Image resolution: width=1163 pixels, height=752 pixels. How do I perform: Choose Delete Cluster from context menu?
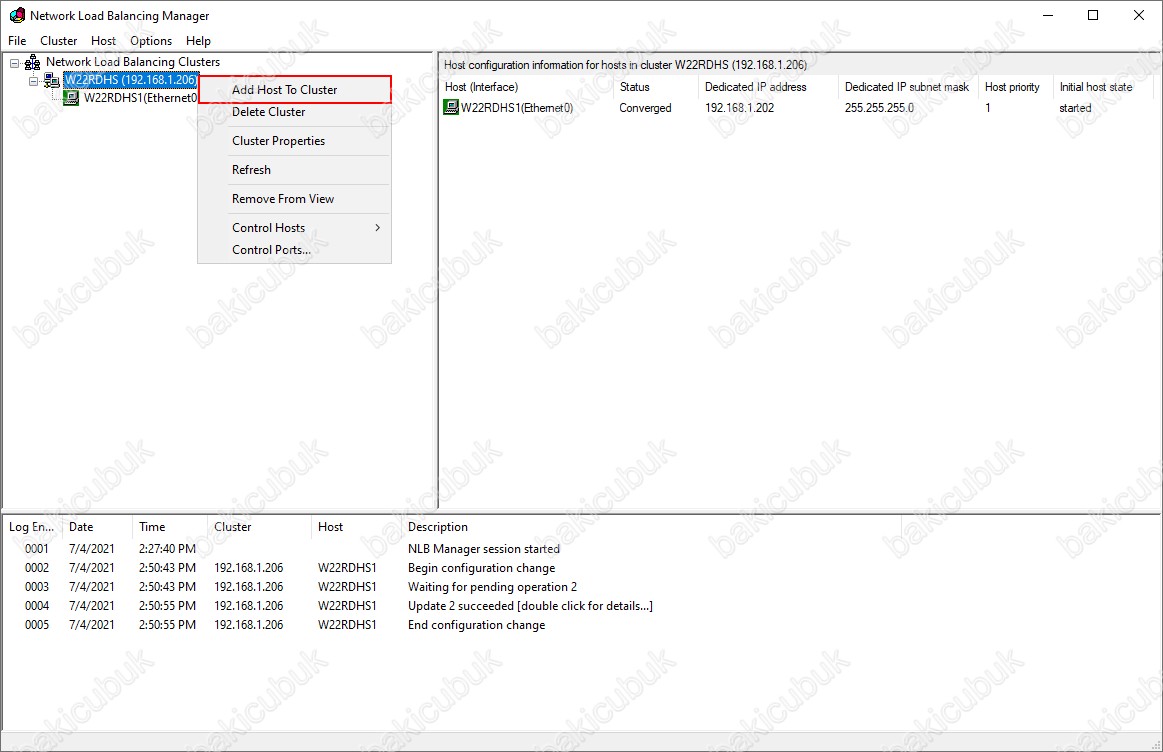point(269,112)
